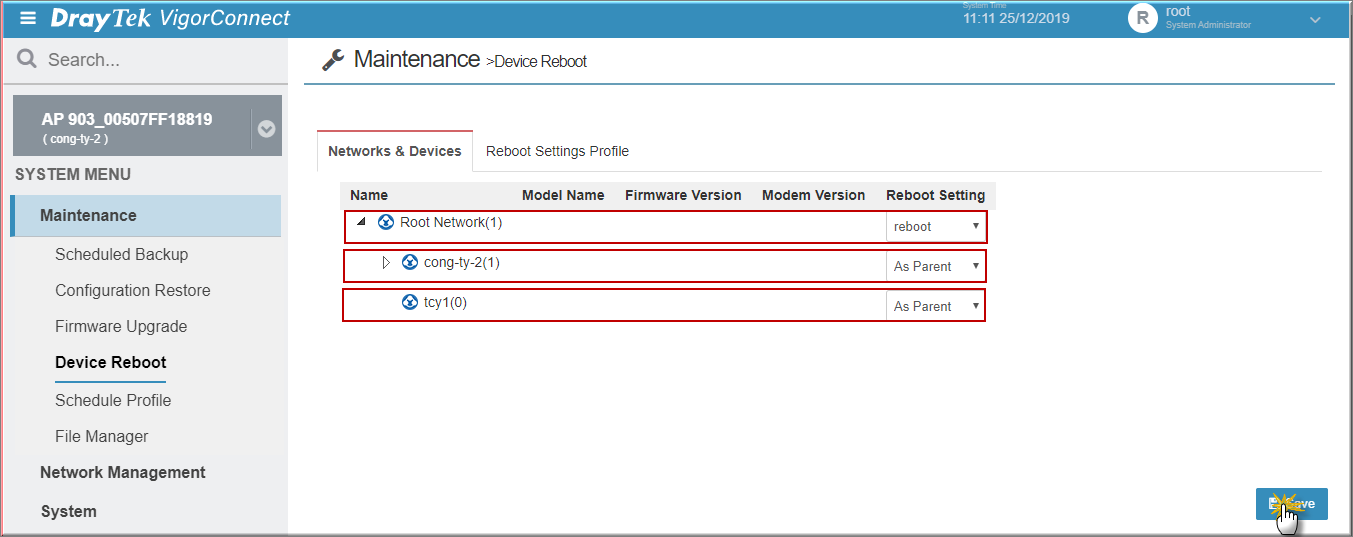Click the tcy1 network icon
1353x537 pixels.
pyautogui.click(x=410, y=302)
